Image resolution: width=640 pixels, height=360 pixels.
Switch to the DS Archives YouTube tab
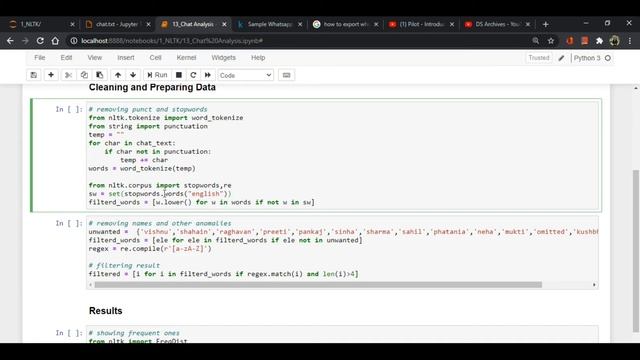(x=496, y=24)
